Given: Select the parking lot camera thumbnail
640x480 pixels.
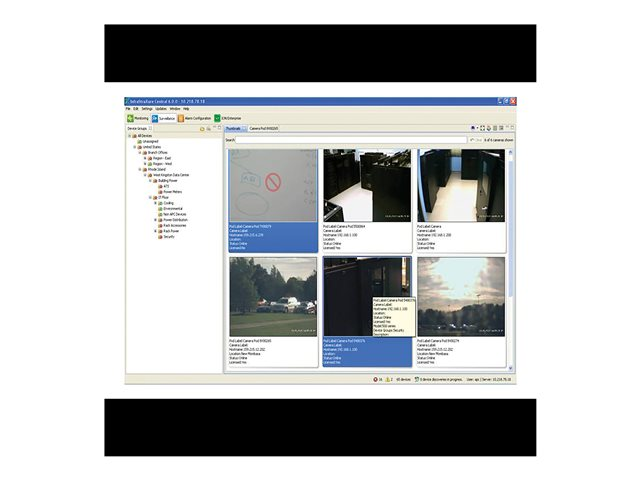Looking at the screenshot, I should (273, 296).
